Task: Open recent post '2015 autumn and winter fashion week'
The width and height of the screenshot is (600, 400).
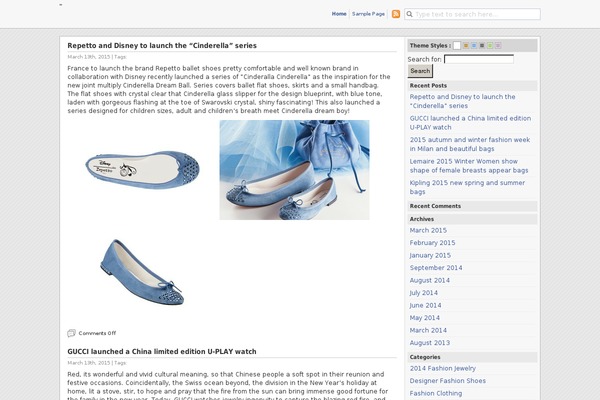Action: [470, 144]
